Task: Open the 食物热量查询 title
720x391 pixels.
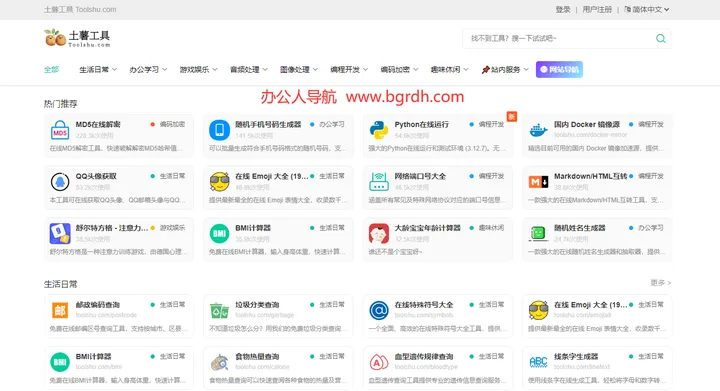Action: tap(257, 357)
